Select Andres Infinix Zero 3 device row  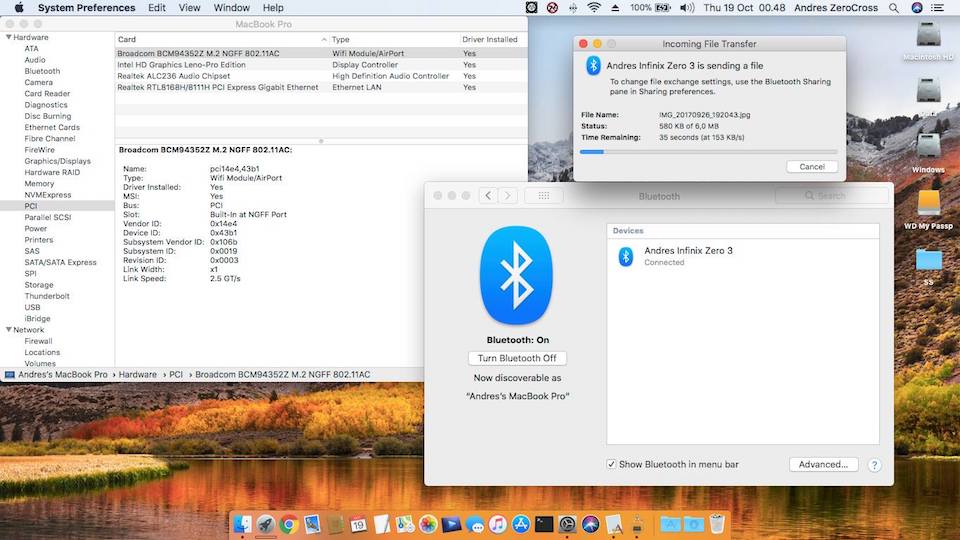pyautogui.click(x=743, y=256)
